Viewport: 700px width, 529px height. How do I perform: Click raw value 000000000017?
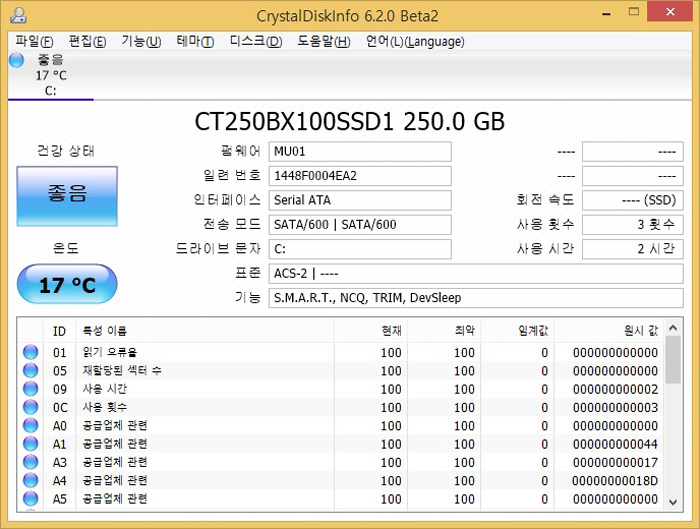point(615,462)
